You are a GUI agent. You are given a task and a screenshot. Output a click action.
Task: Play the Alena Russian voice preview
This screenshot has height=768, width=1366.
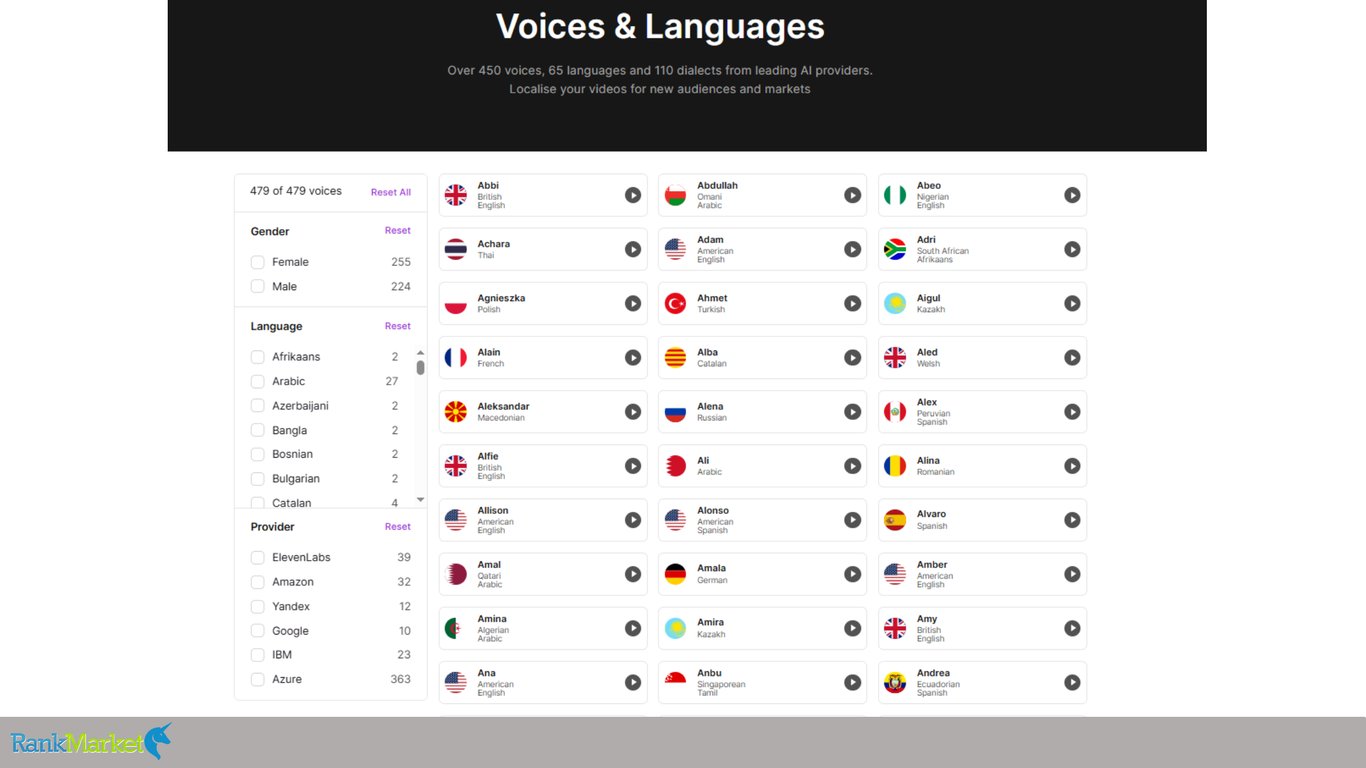pyautogui.click(x=852, y=411)
